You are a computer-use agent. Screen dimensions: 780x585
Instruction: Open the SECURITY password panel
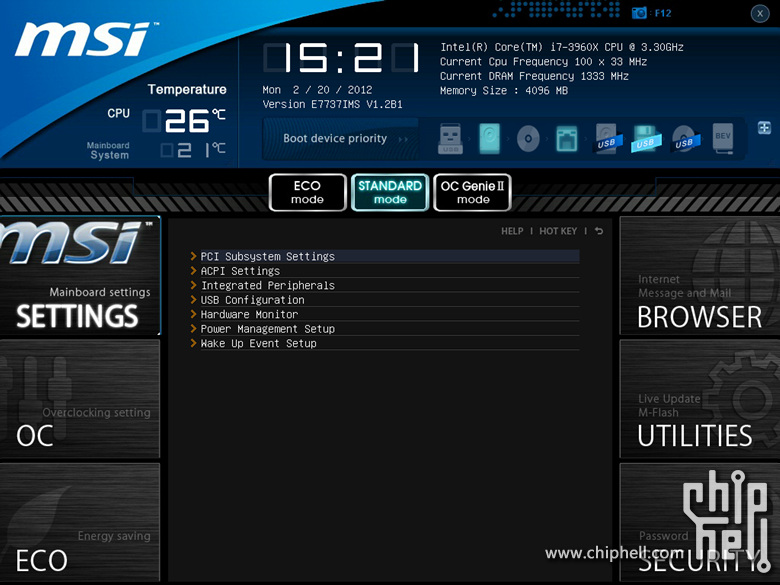(x=699, y=522)
